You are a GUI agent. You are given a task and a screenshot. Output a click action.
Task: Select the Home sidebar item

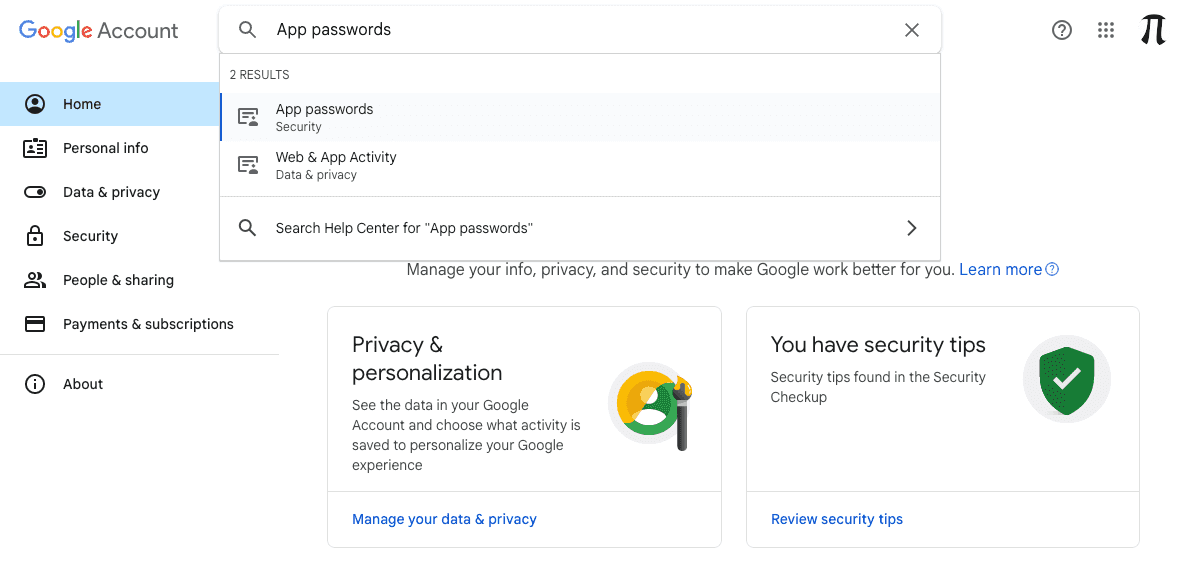110,104
